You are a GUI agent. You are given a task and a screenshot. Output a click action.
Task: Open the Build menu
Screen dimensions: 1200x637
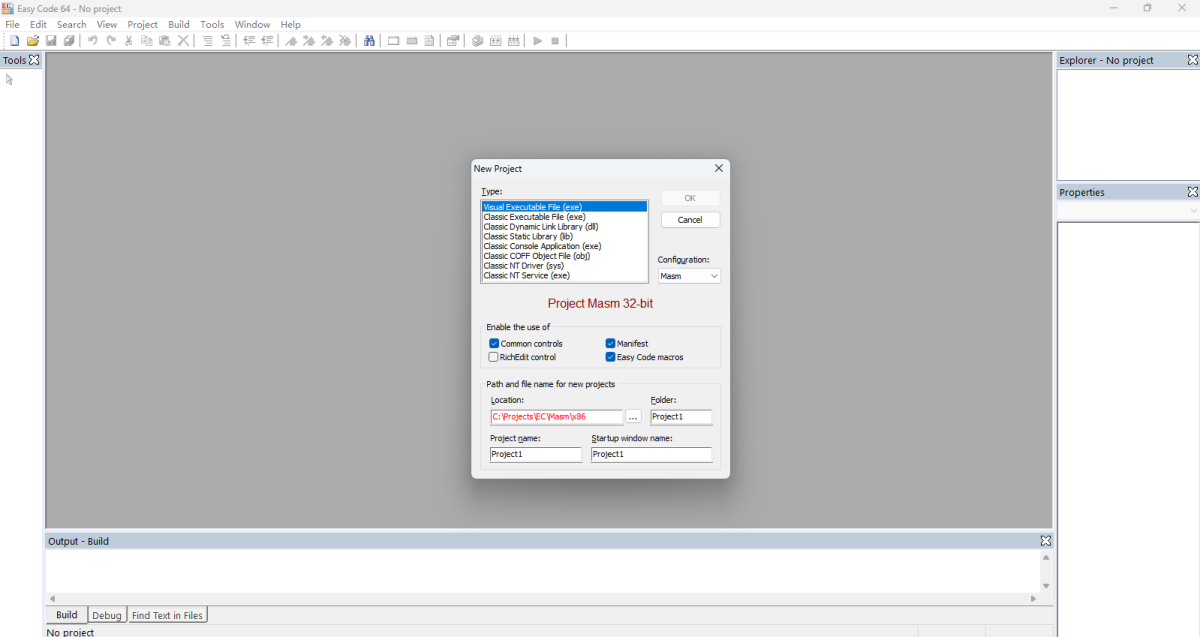pyautogui.click(x=179, y=24)
